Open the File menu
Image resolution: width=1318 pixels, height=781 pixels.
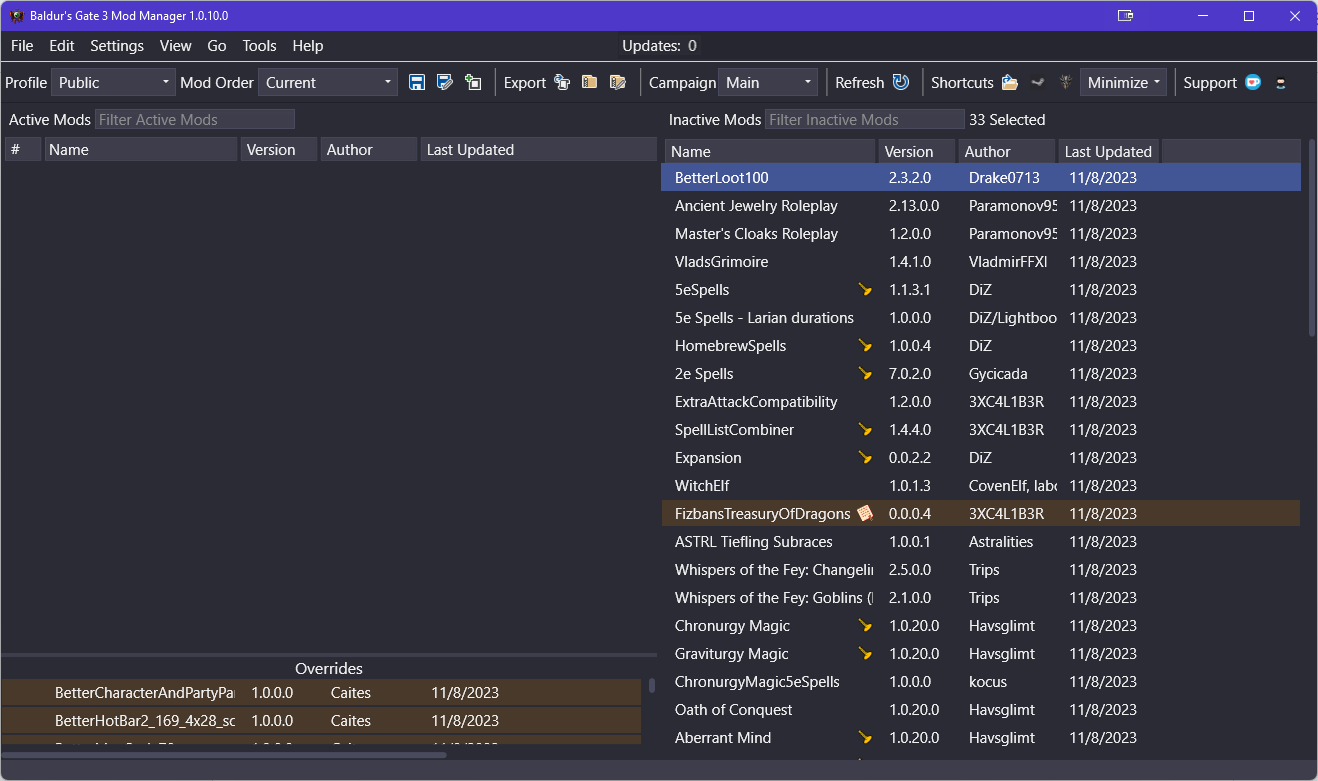22,46
